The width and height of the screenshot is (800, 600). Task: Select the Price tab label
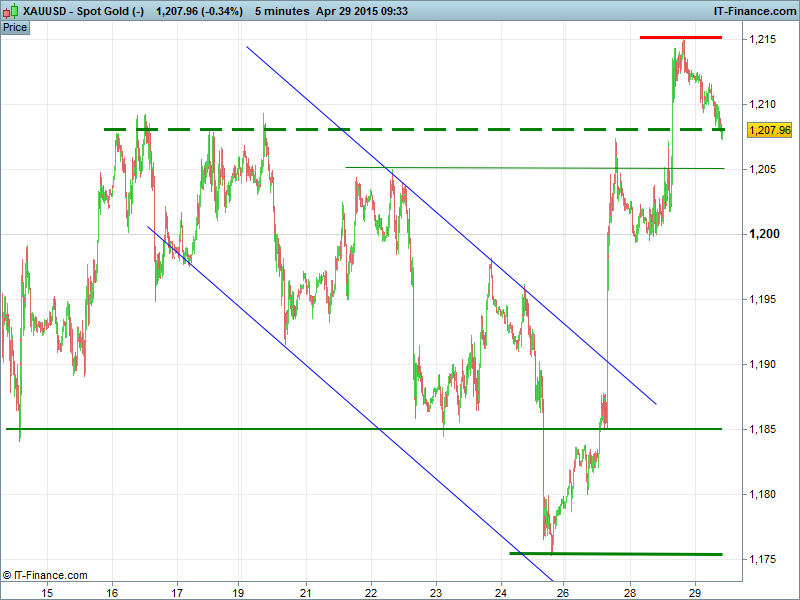[x=15, y=27]
